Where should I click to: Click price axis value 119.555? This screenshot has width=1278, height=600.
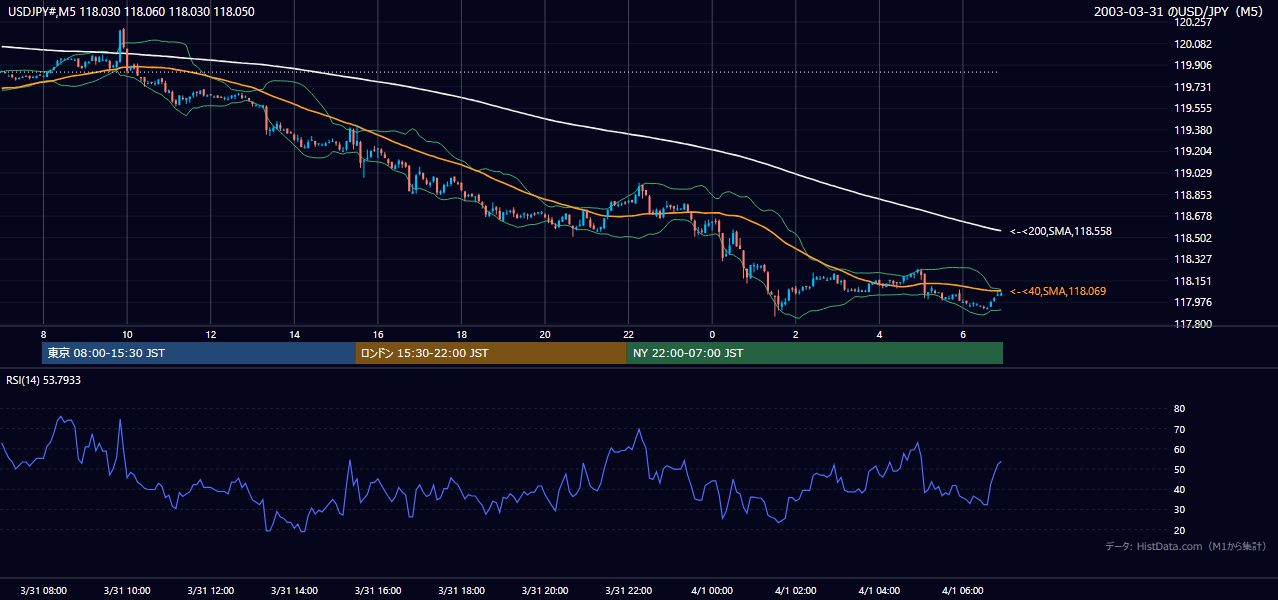click(x=1192, y=108)
